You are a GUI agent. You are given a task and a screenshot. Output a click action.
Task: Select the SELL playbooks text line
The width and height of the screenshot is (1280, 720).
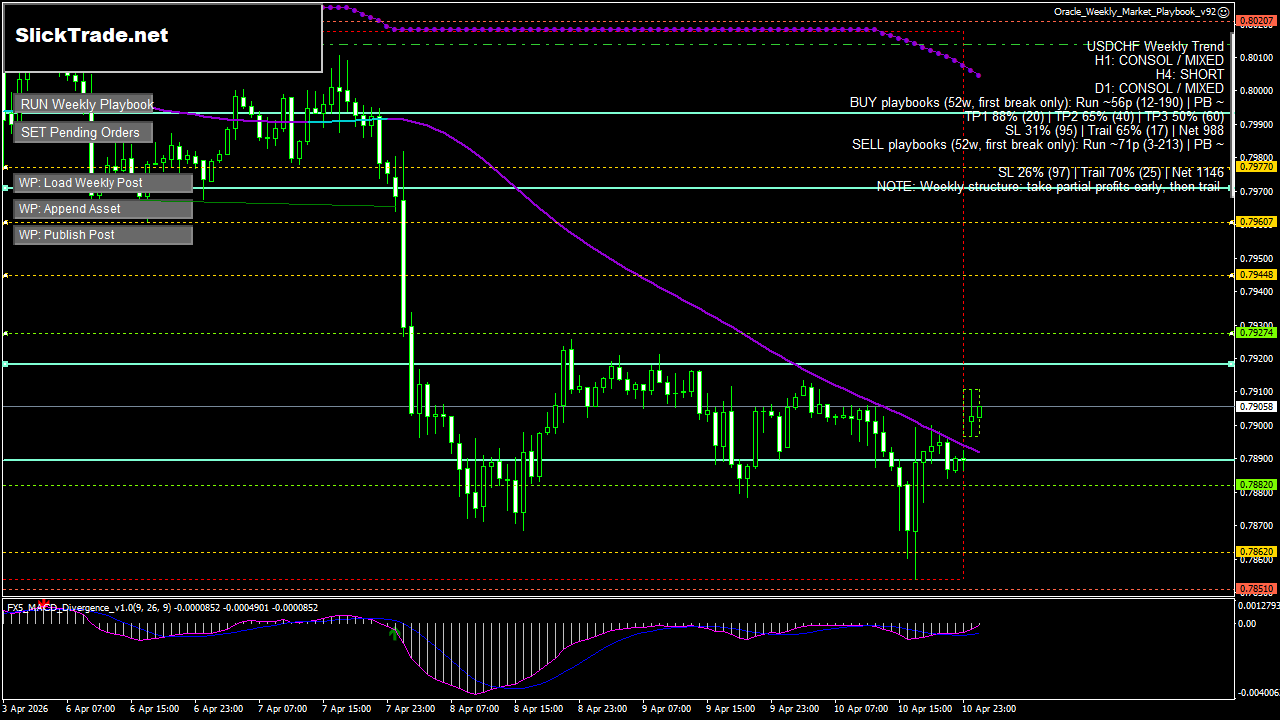[1038, 144]
